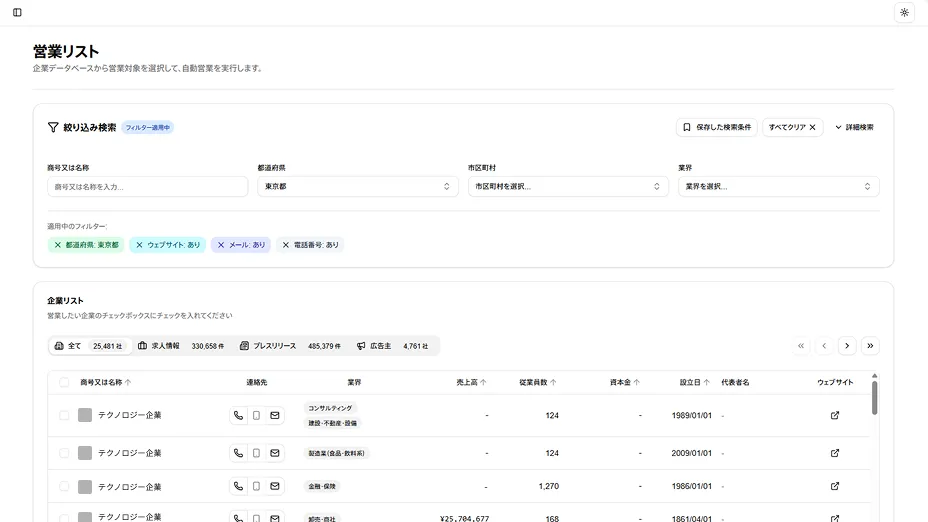Click company logo in the 1989/01/01 row
Viewport: 928px width, 522px height.
coord(85,415)
